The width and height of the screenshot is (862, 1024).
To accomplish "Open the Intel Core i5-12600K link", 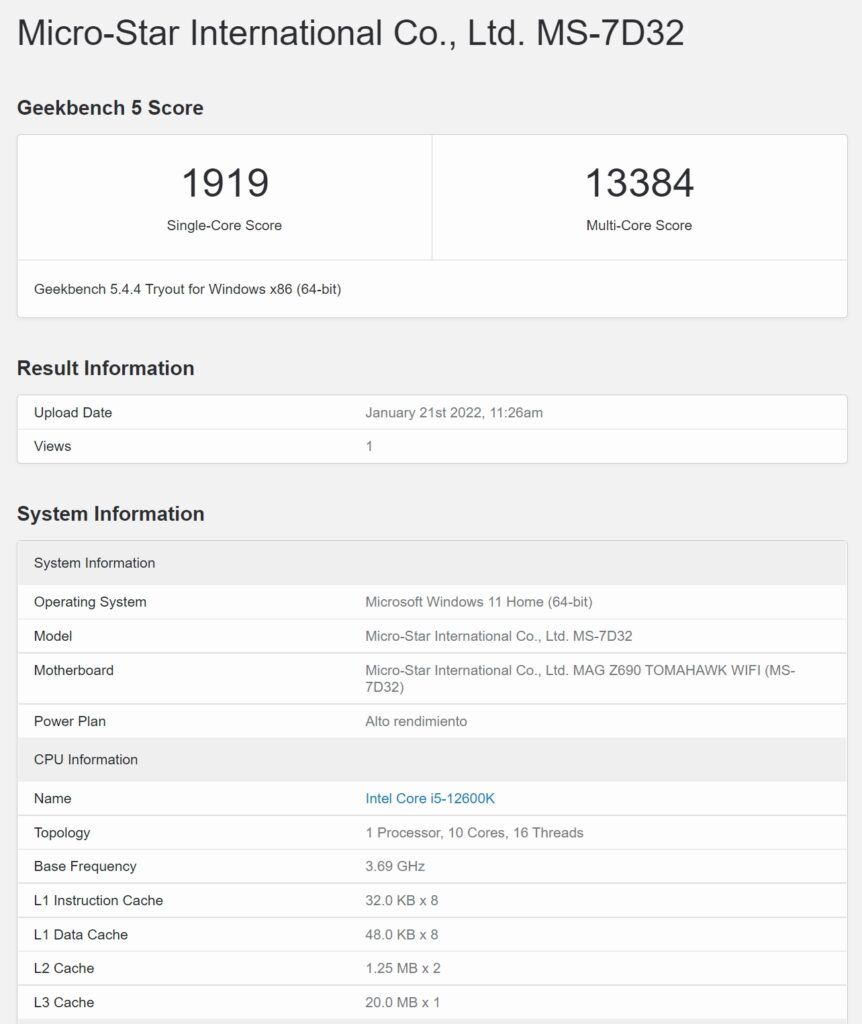I will 430,798.
